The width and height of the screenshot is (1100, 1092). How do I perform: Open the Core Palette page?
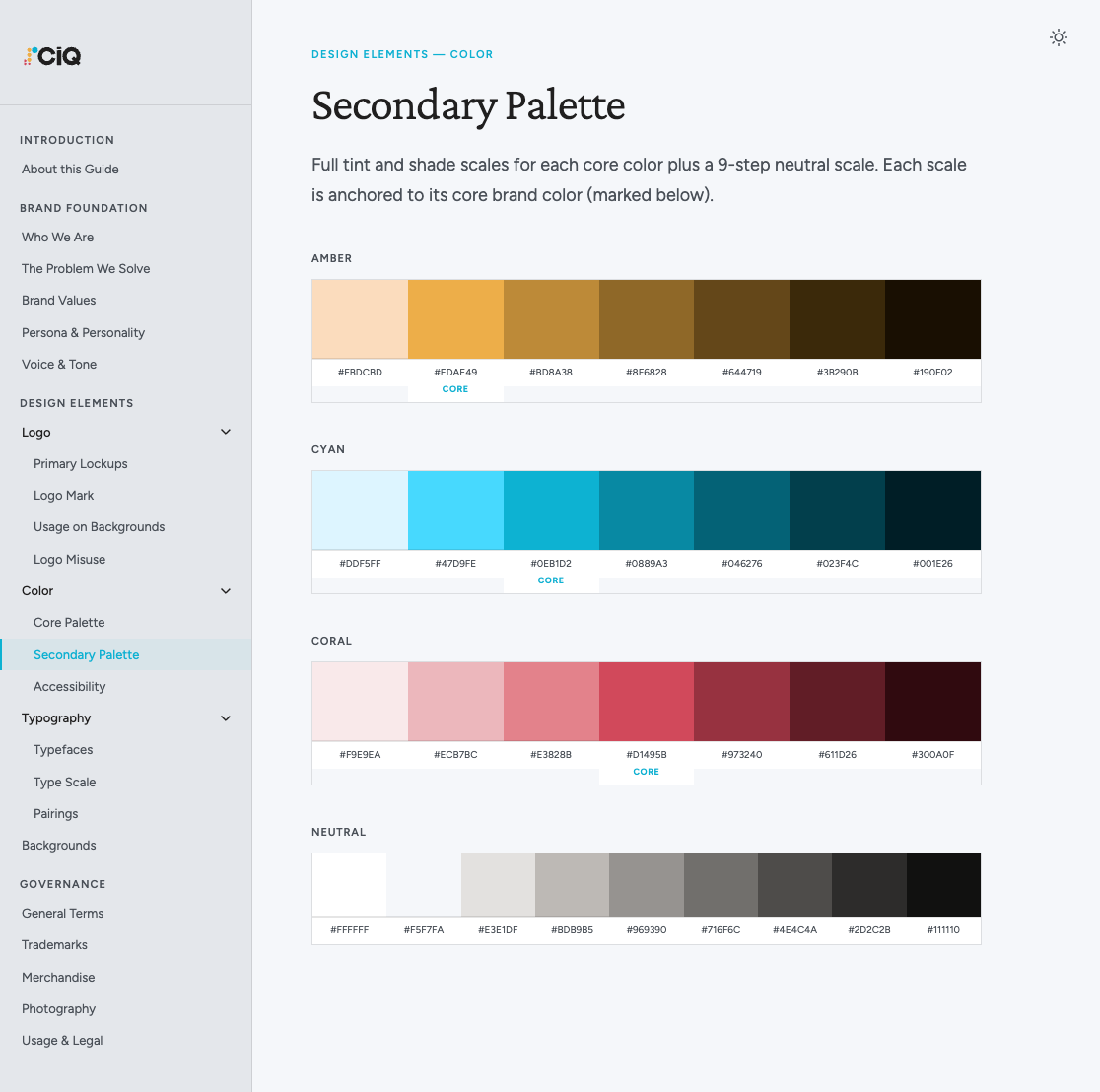click(69, 622)
